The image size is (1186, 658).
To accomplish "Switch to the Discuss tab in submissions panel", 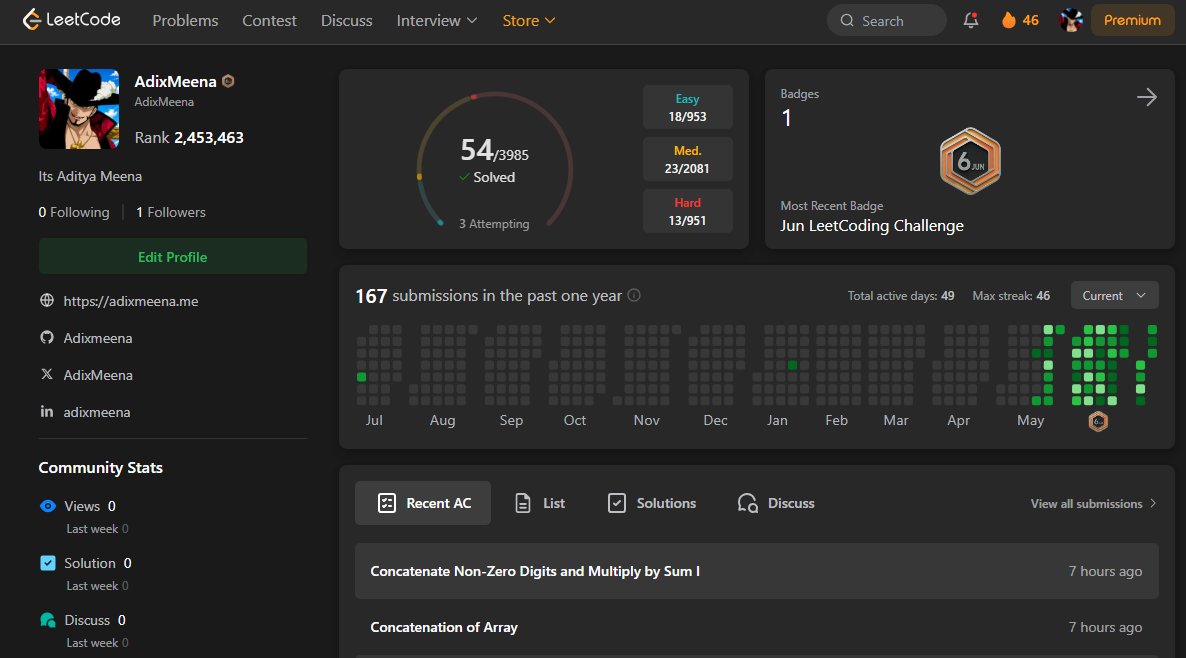I will pos(776,503).
